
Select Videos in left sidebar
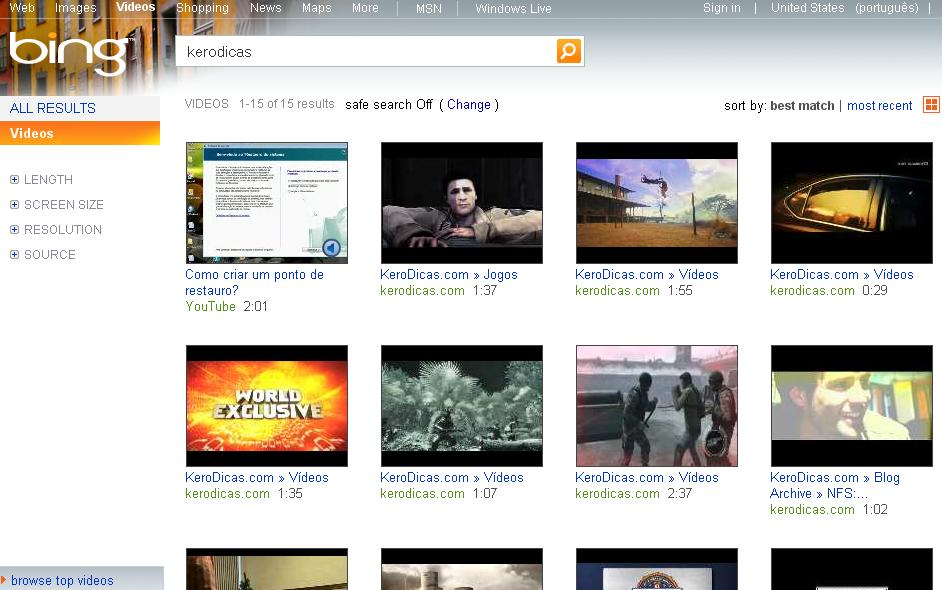pos(80,133)
